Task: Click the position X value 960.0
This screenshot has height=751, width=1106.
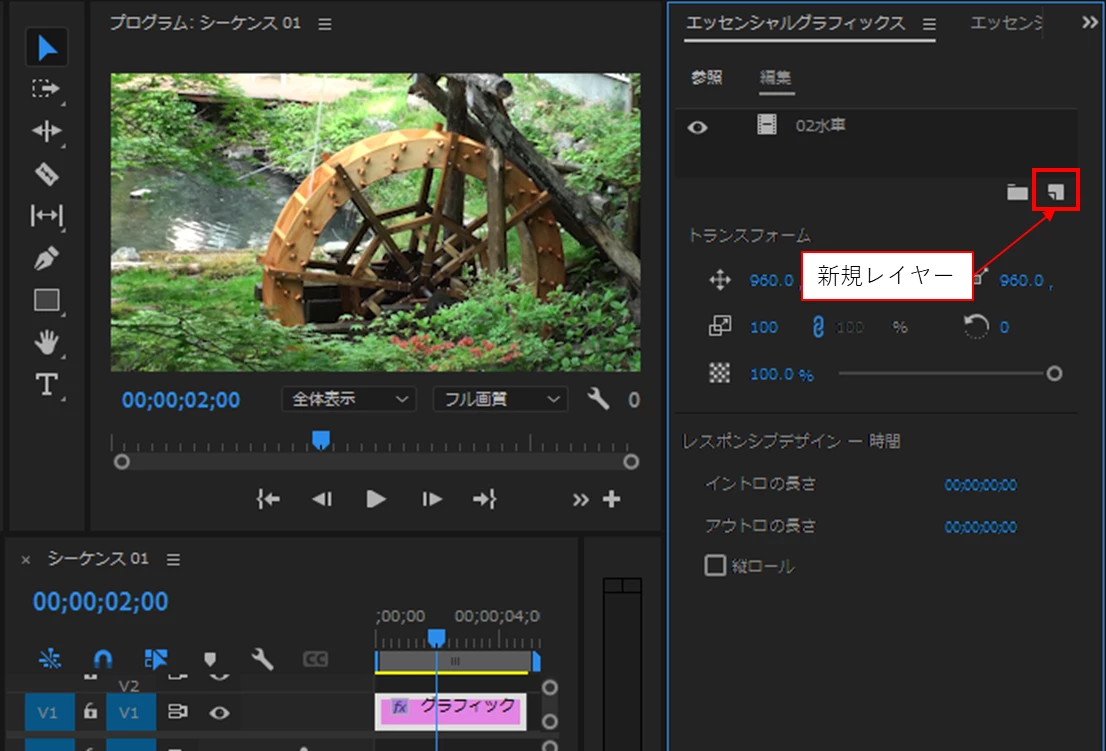Action: tap(771, 281)
